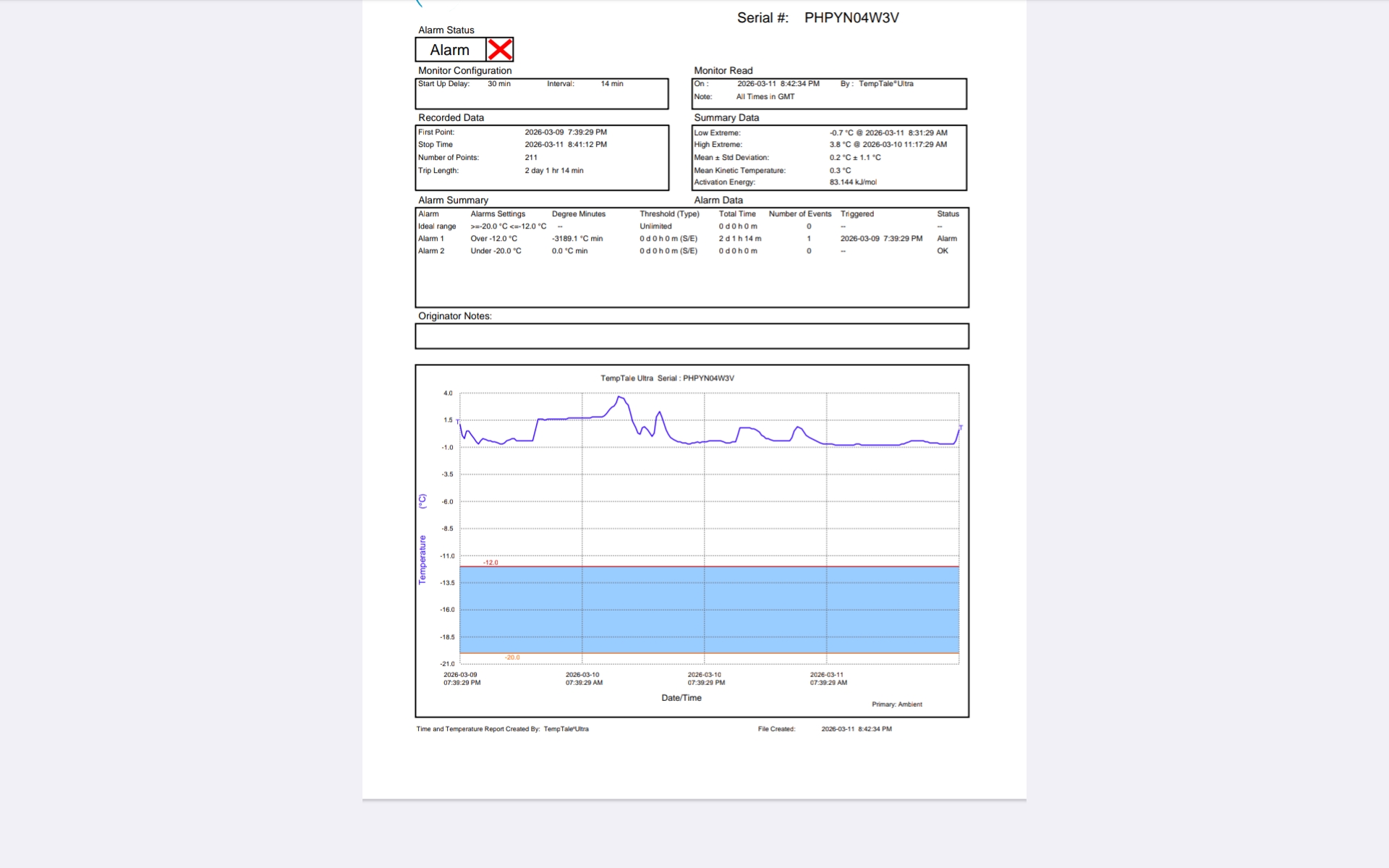Click the serial number PHPYN04W3V header text
Screen dimensions: 1389x868
click(851, 18)
